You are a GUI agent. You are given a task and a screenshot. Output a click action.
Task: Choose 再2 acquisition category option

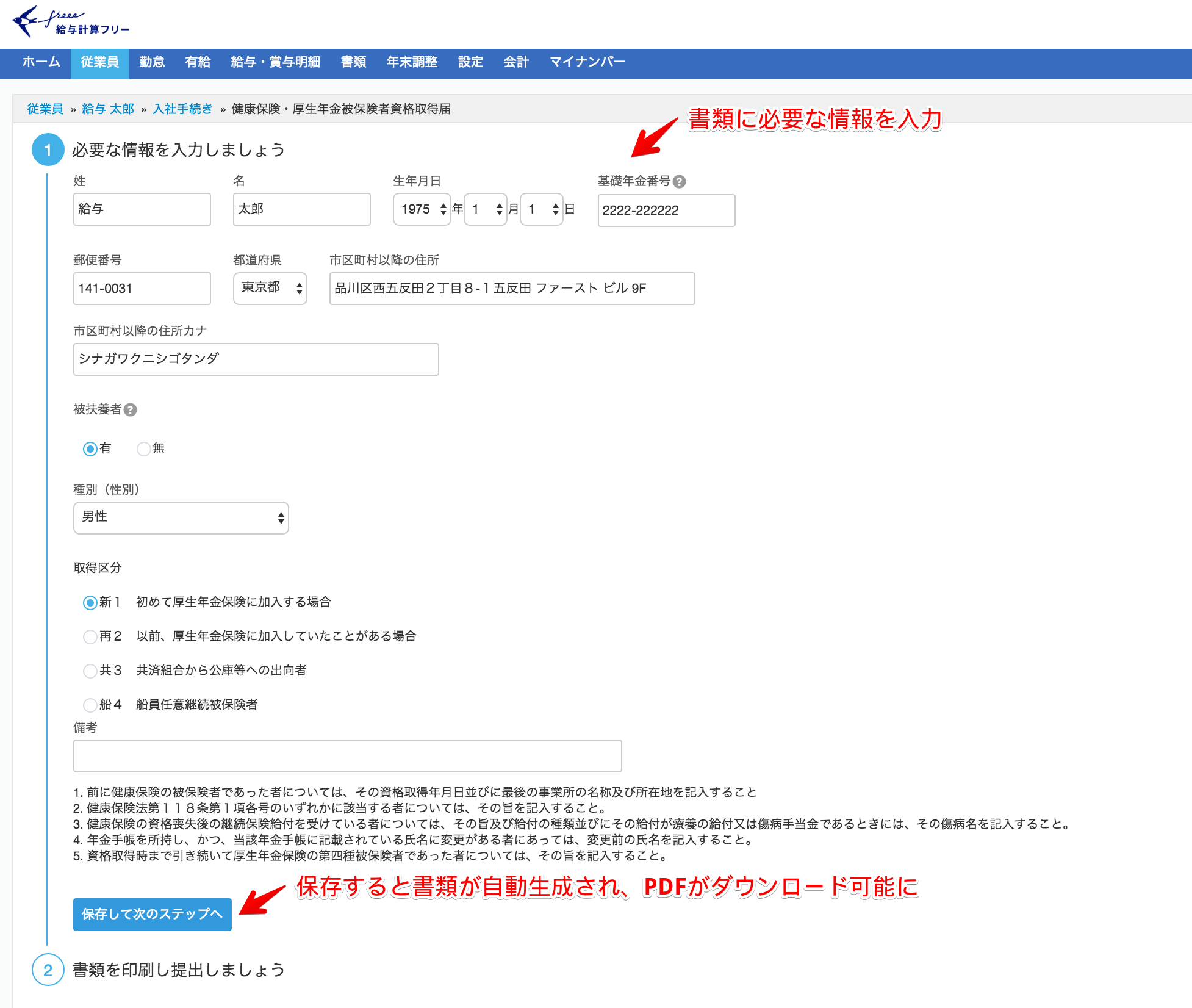[x=90, y=636]
